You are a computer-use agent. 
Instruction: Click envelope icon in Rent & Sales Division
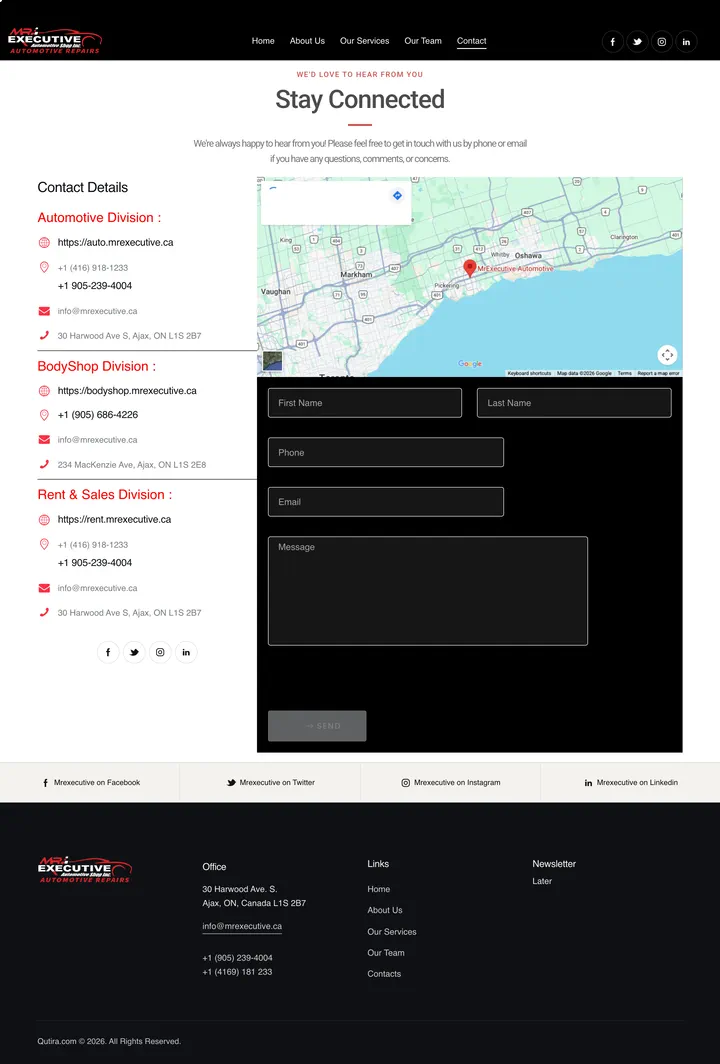[x=44, y=588]
